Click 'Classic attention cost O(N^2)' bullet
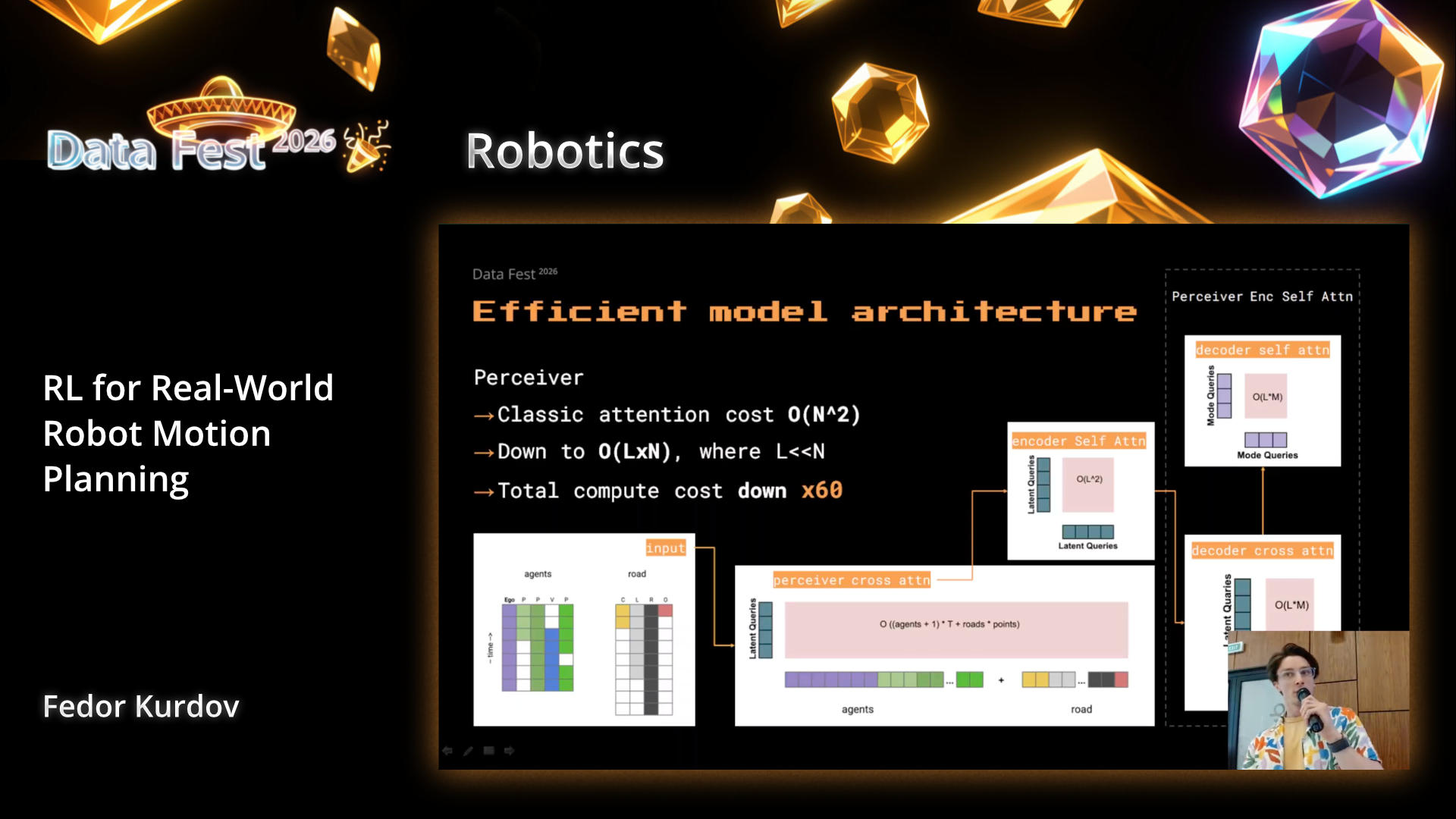 pos(667,415)
